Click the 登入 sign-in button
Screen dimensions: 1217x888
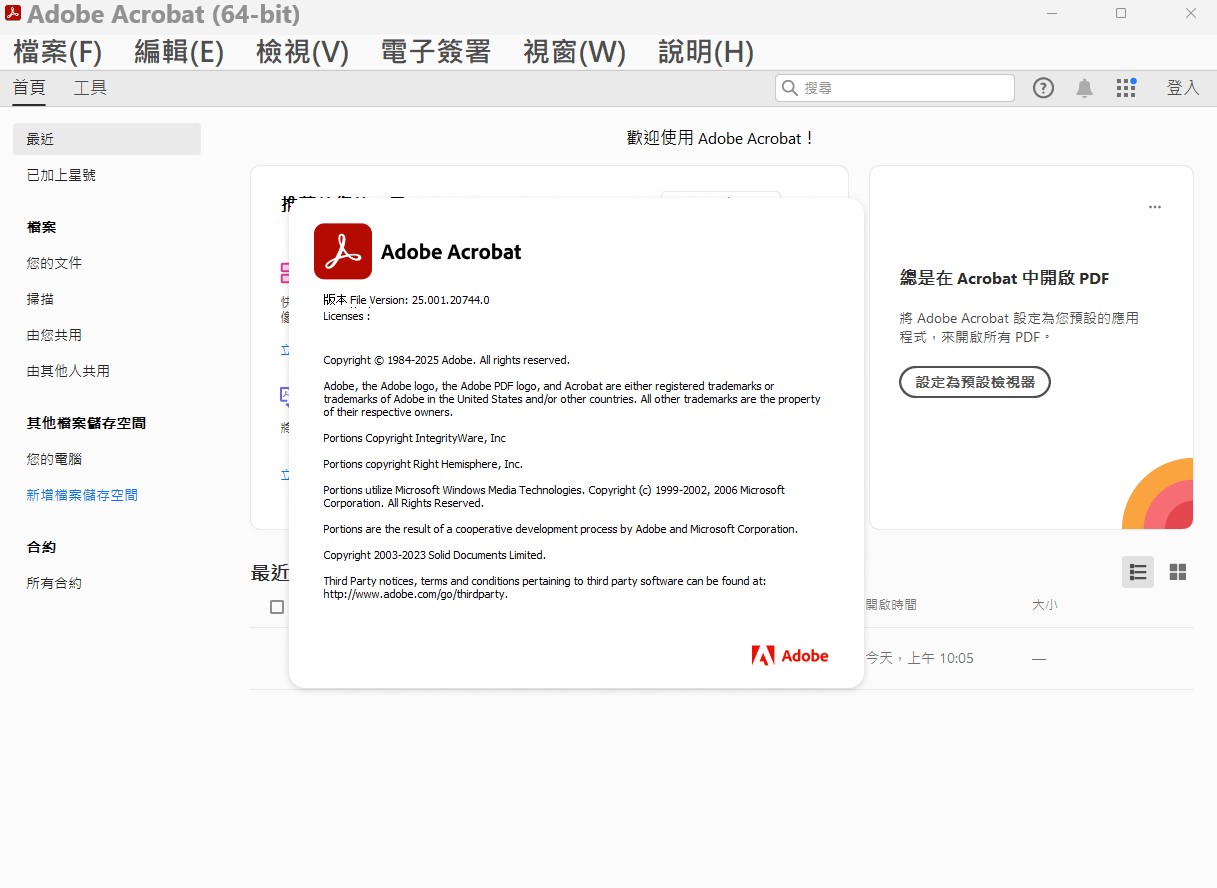(x=1182, y=88)
